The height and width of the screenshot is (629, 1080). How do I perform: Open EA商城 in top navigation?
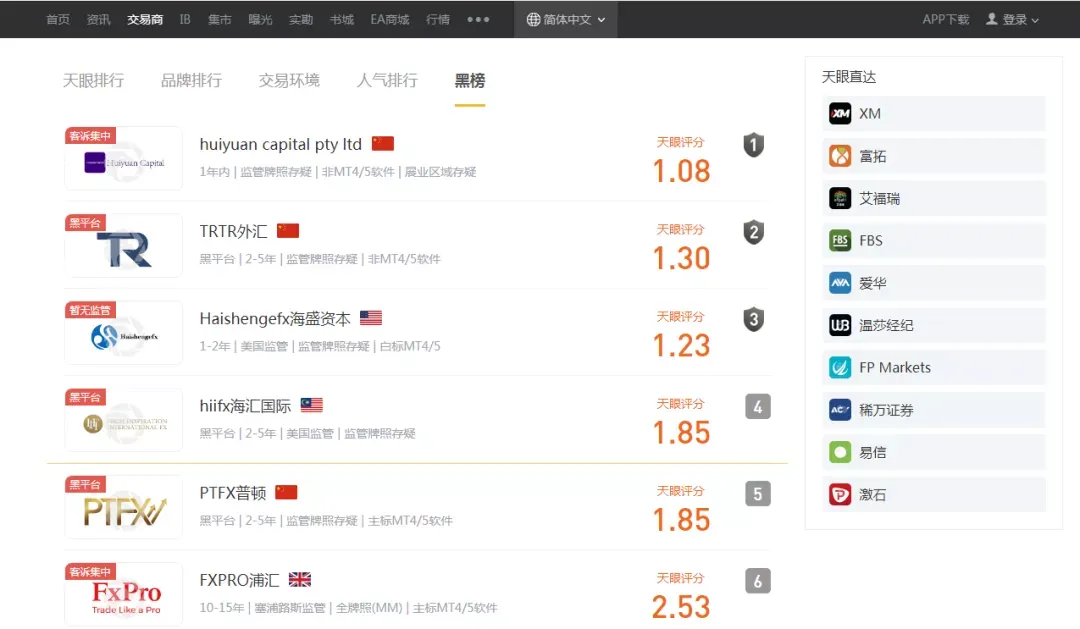tap(390, 19)
